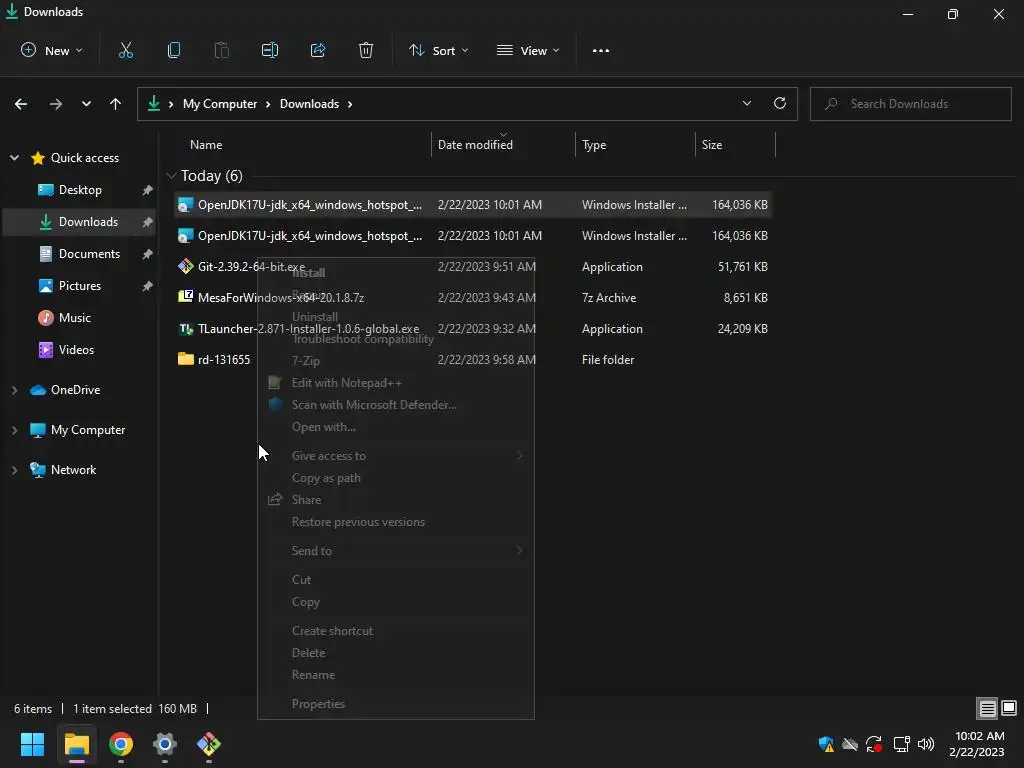The width and height of the screenshot is (1024, 768).
Task: Open Settings gear on the taskbar
Action: pos(165,744)
